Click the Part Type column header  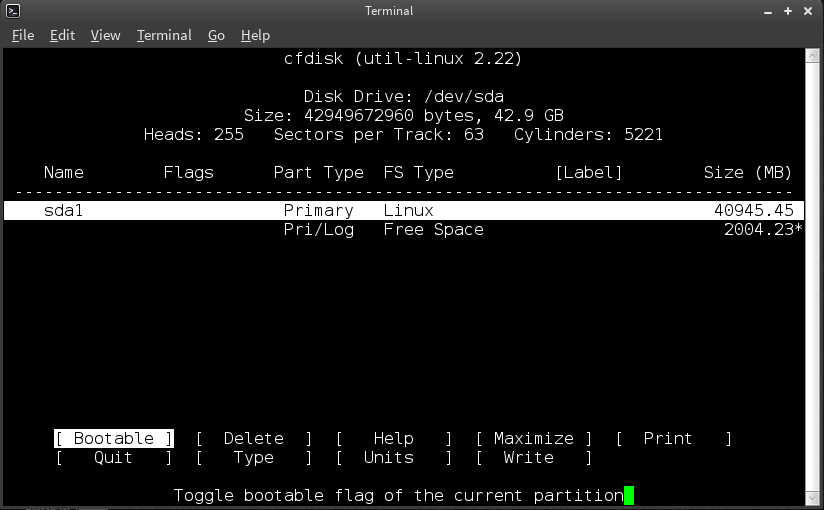click(318, 172)
